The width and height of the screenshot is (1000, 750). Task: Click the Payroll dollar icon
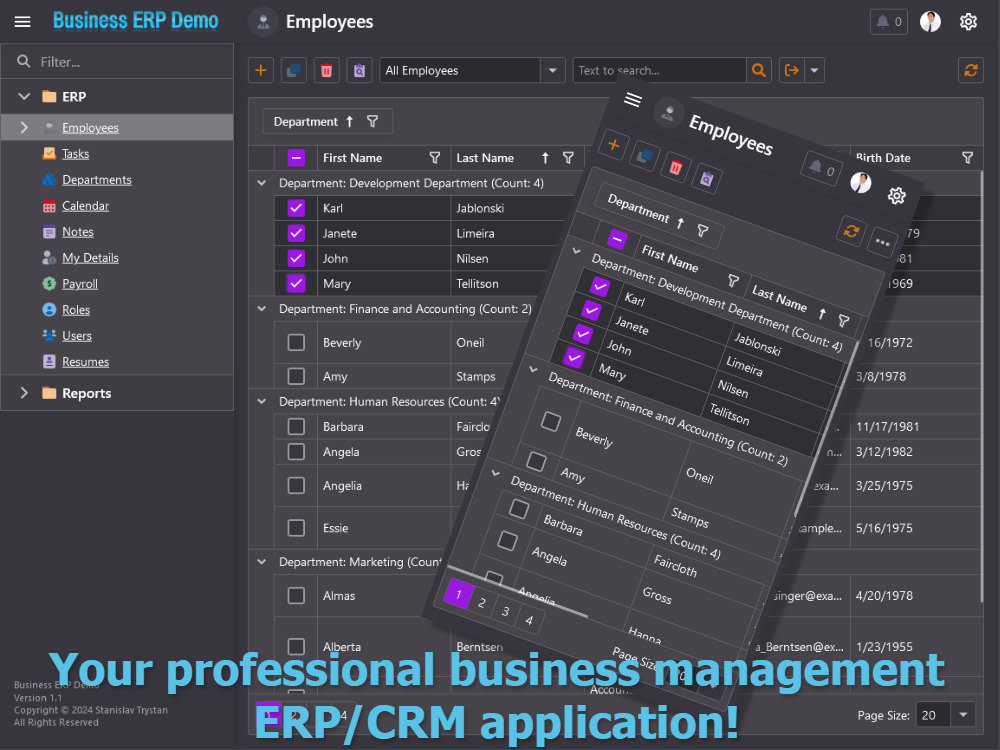point(49,284)
